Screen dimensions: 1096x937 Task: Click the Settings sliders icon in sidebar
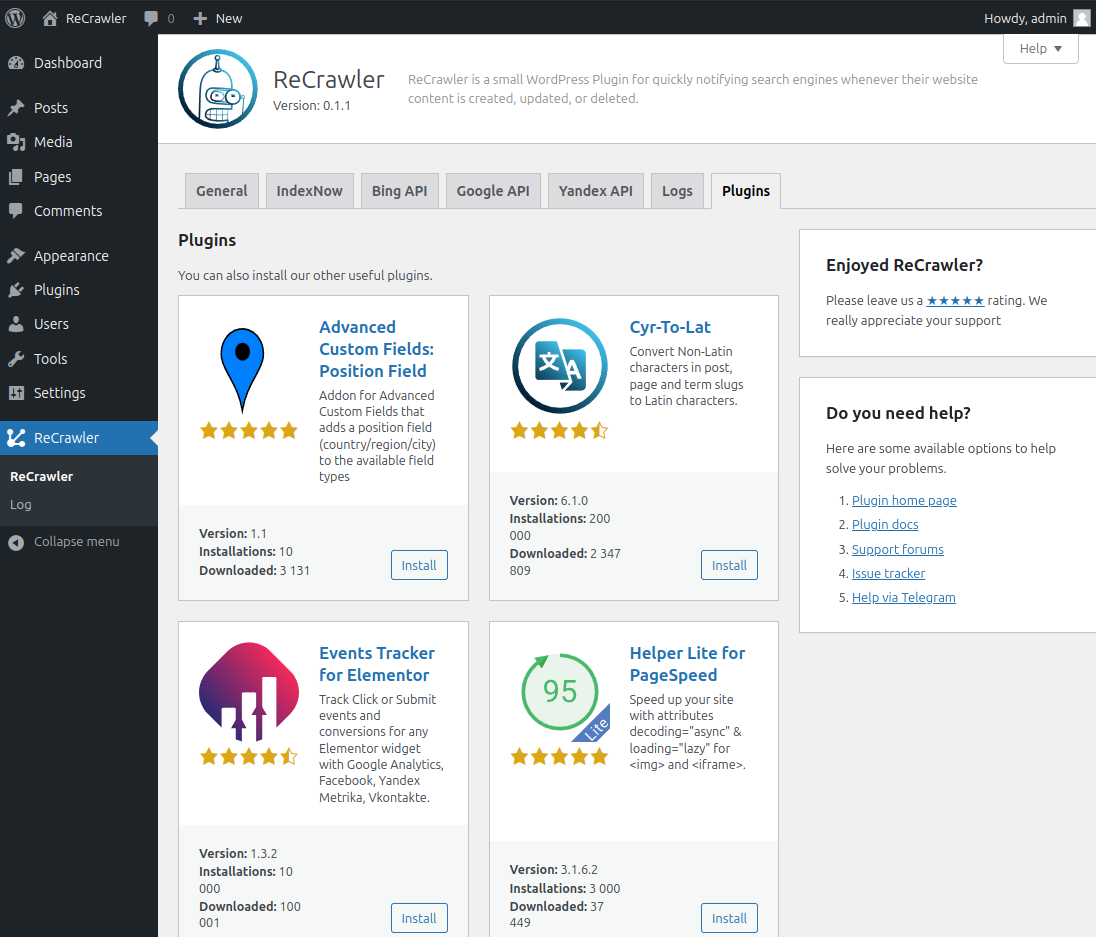[x=16, y=393]
